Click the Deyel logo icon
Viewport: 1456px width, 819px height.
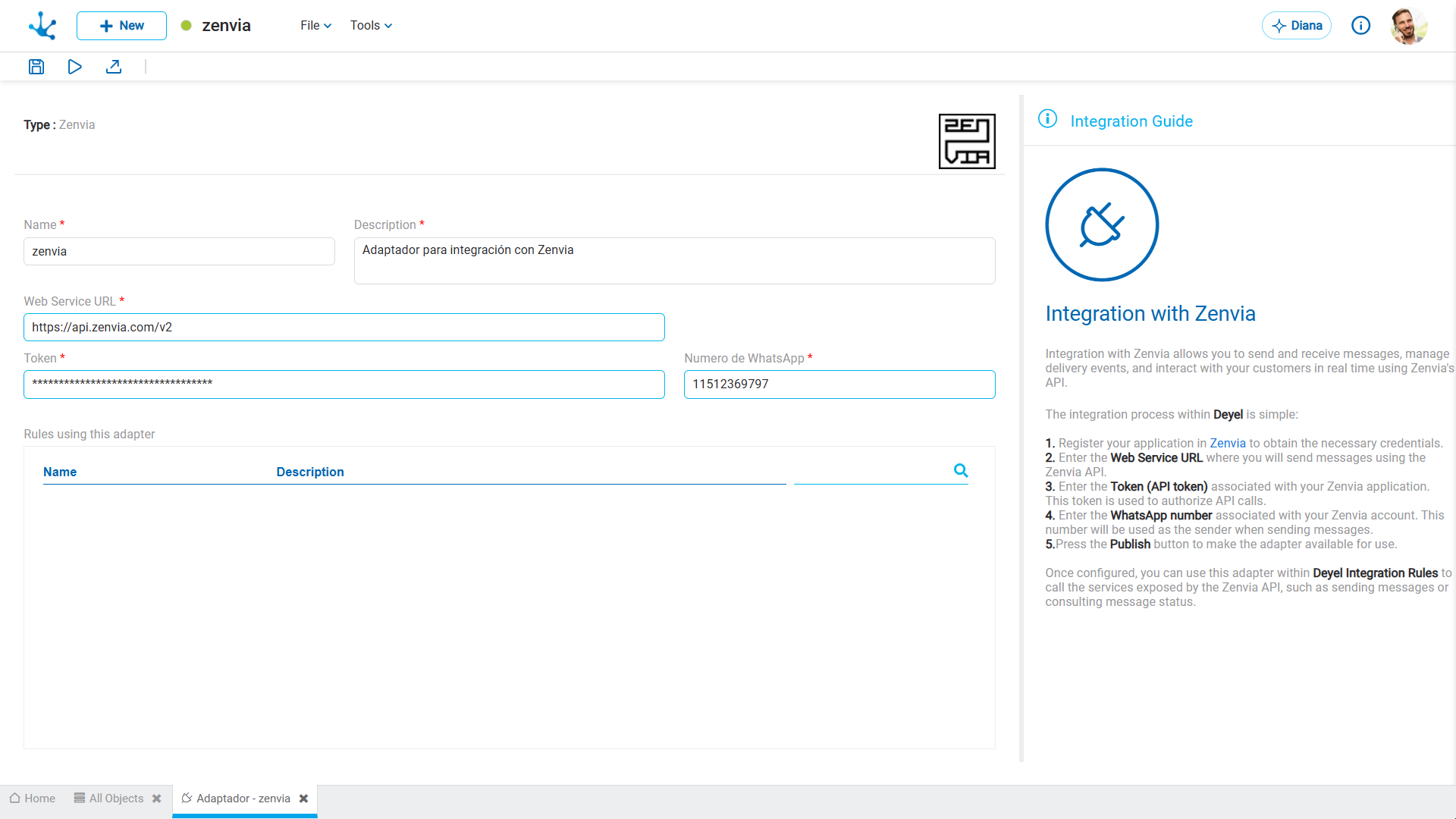(x=42, y=26)
